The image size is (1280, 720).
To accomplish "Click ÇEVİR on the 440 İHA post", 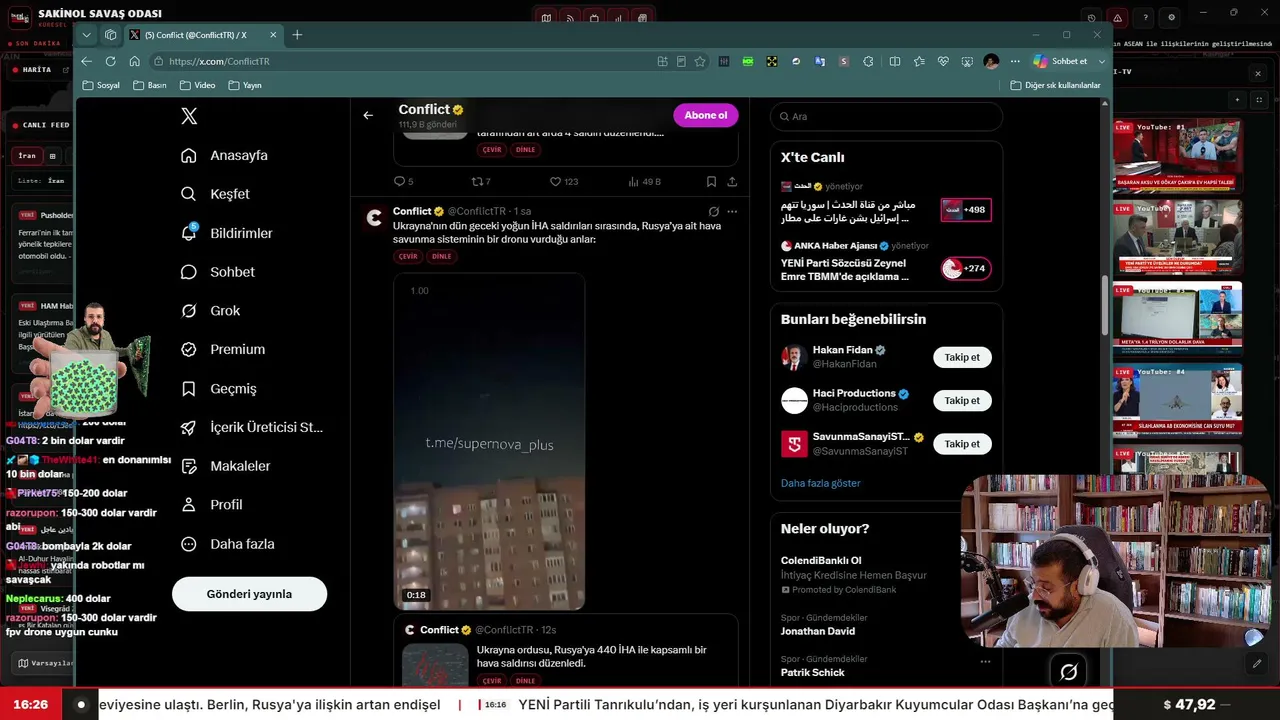I will tap(492, 681).
